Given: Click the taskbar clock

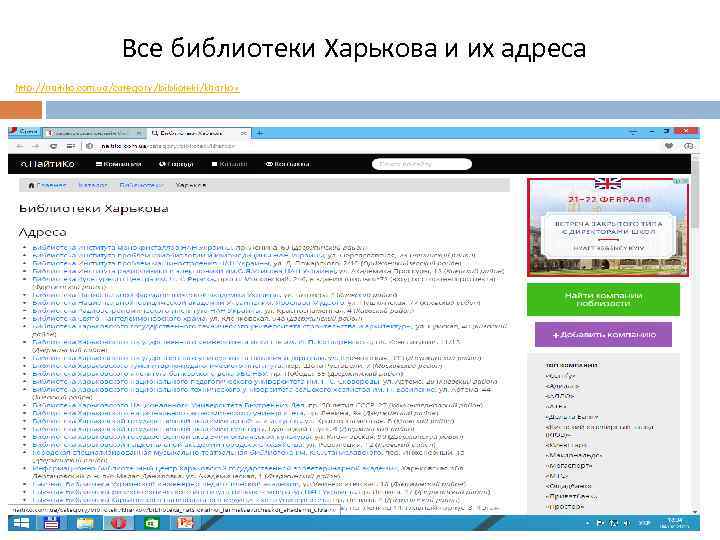Looking at the screenshot, I should coord(675,523).
